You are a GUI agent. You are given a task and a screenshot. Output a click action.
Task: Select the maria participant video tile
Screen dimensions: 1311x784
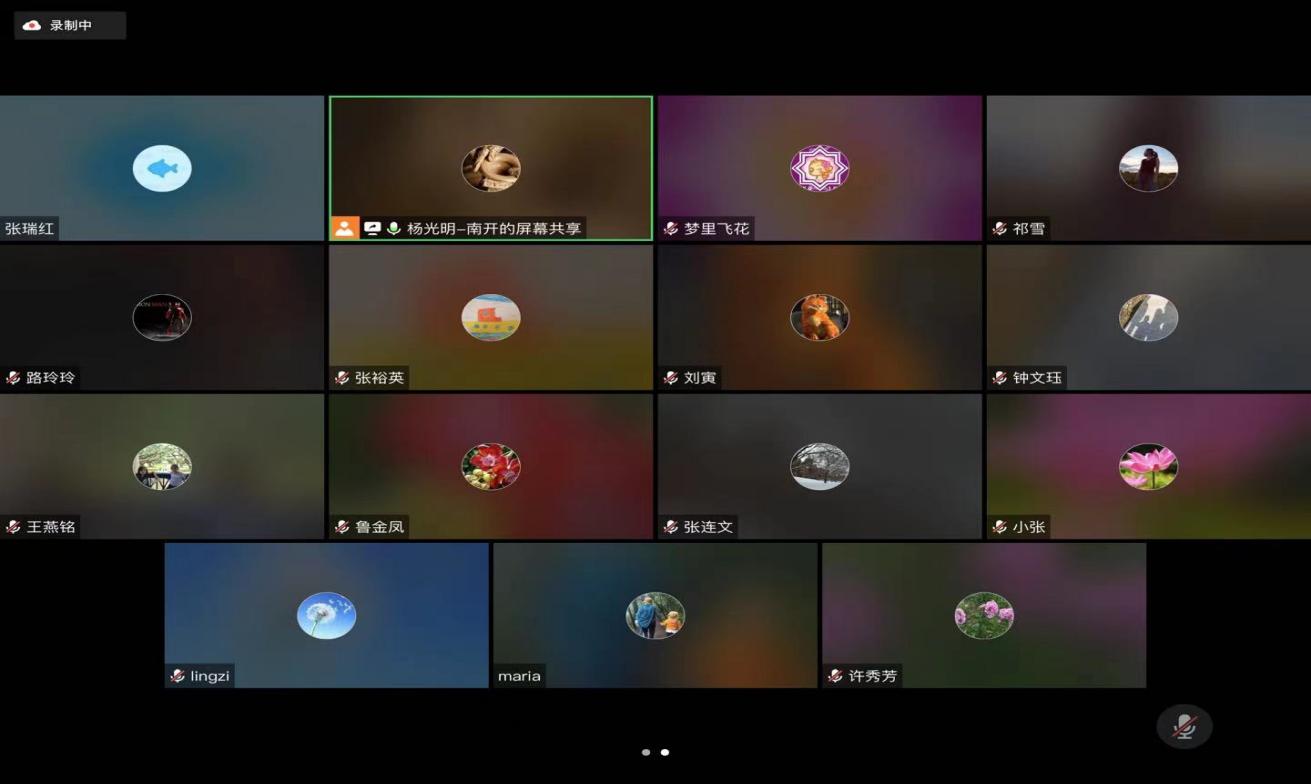tap(655, 615)
